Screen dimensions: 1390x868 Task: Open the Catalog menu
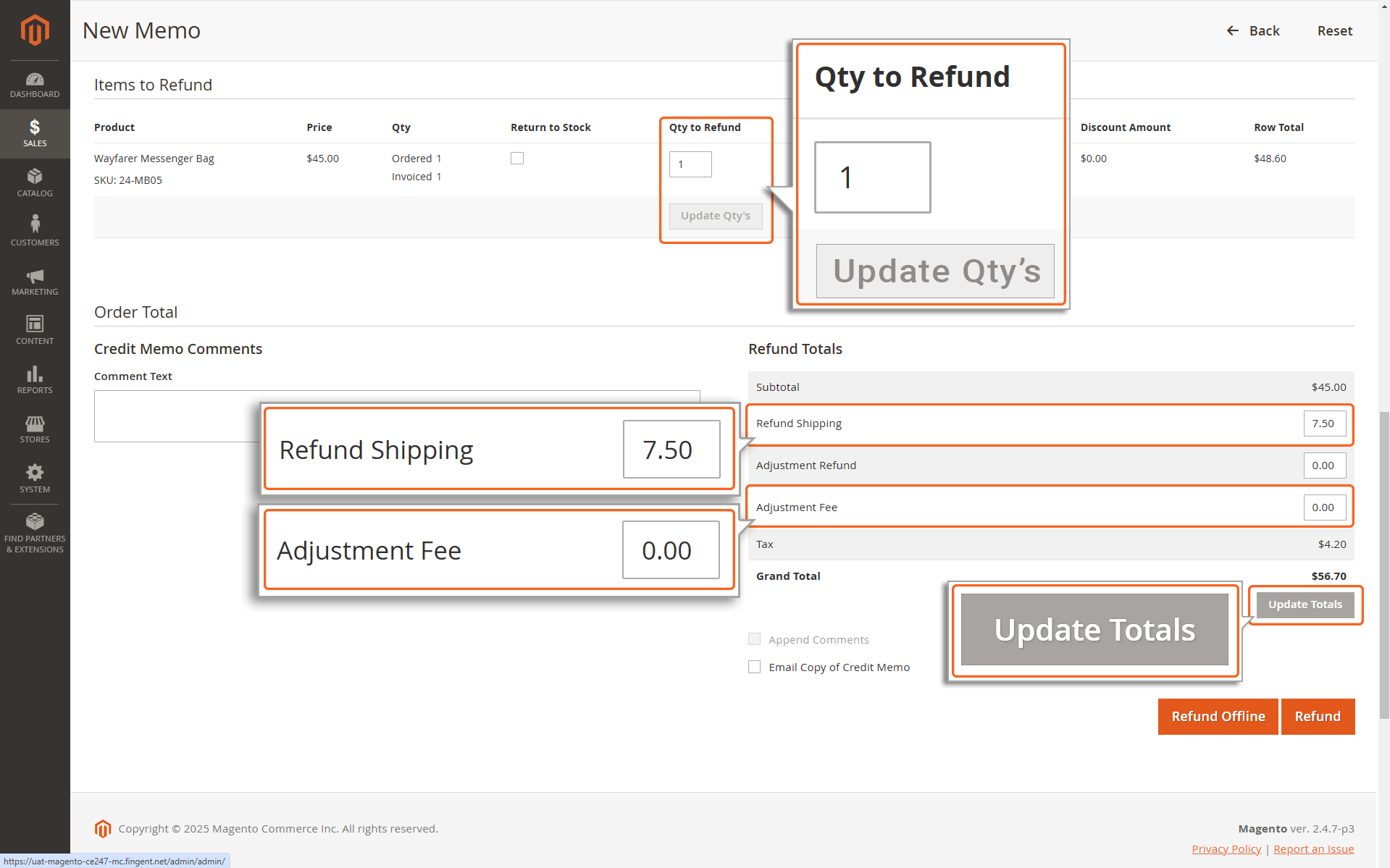pos(35,183)
